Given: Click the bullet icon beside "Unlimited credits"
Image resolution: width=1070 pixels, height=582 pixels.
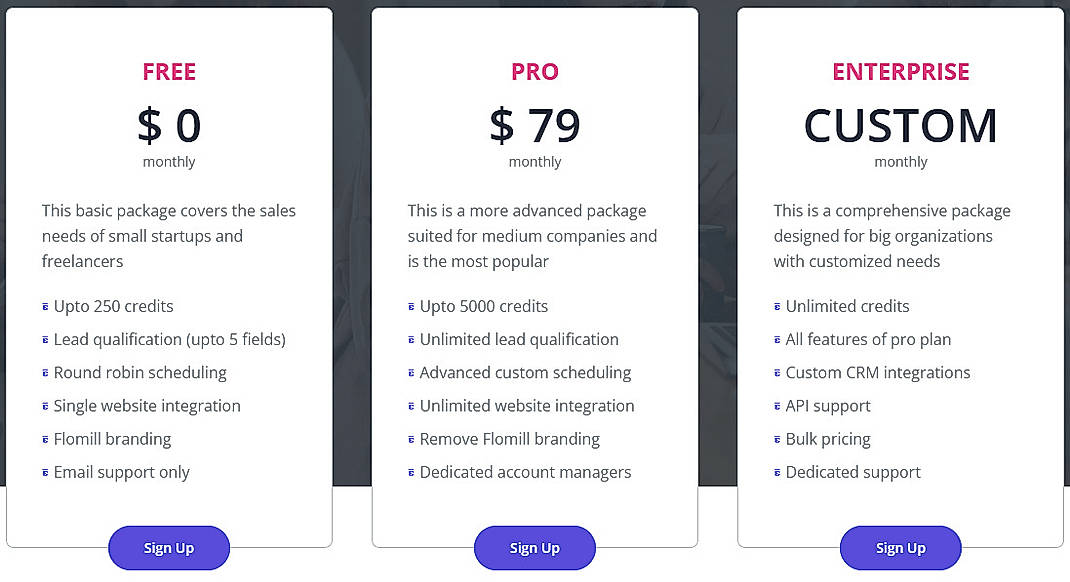Looking at the screenshot, I should point(776,306).
